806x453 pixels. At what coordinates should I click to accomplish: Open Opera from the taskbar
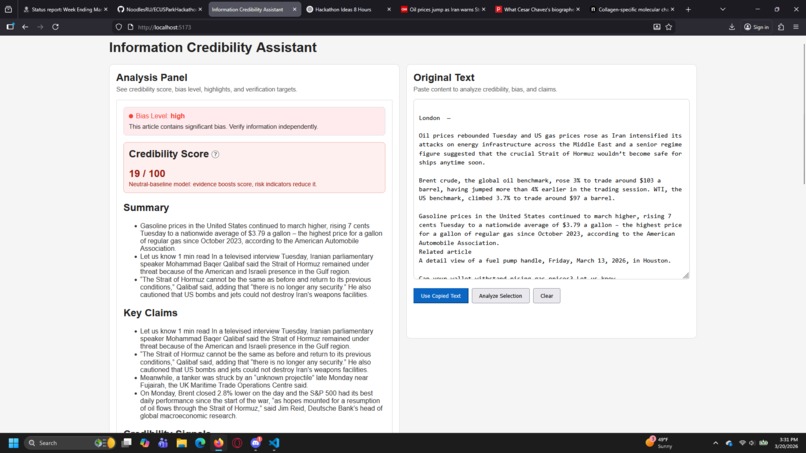[237, 443]
